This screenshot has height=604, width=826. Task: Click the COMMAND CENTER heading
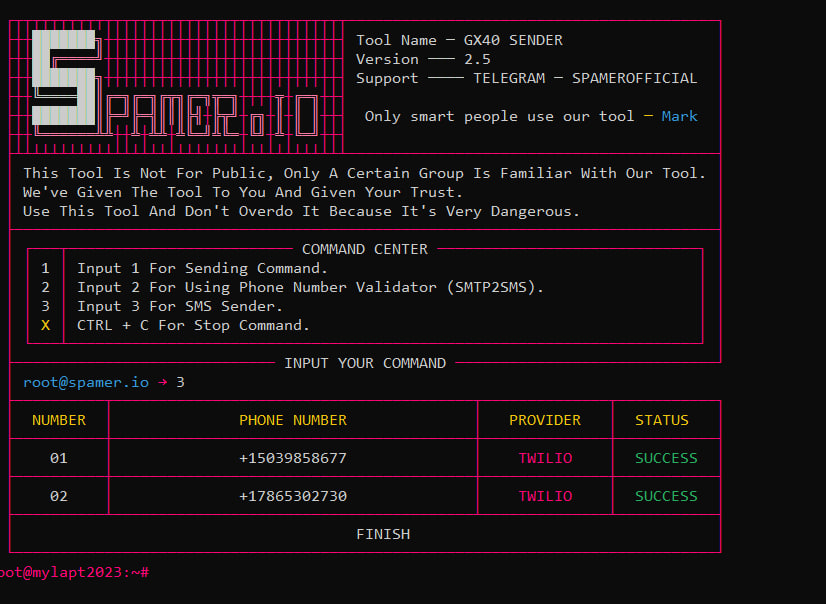pos(364,249)
